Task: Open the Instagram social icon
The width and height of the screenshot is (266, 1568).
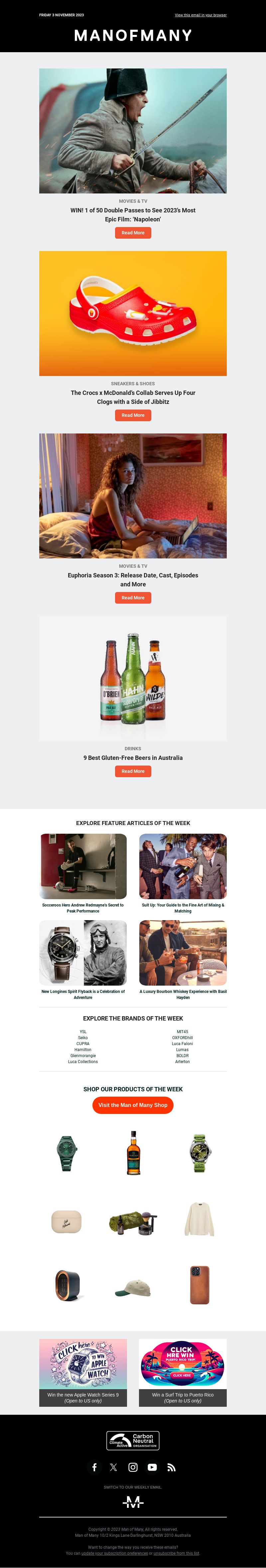Action: point(133,1467)
